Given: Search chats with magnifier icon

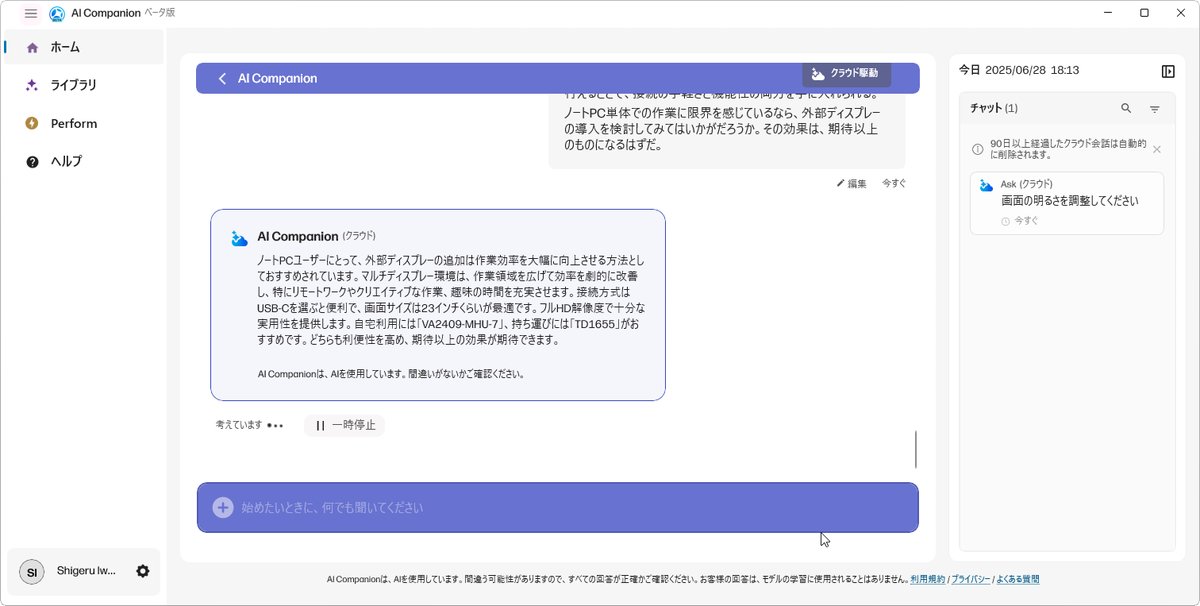Looking at the screenshot, I should click(1126, 108).
